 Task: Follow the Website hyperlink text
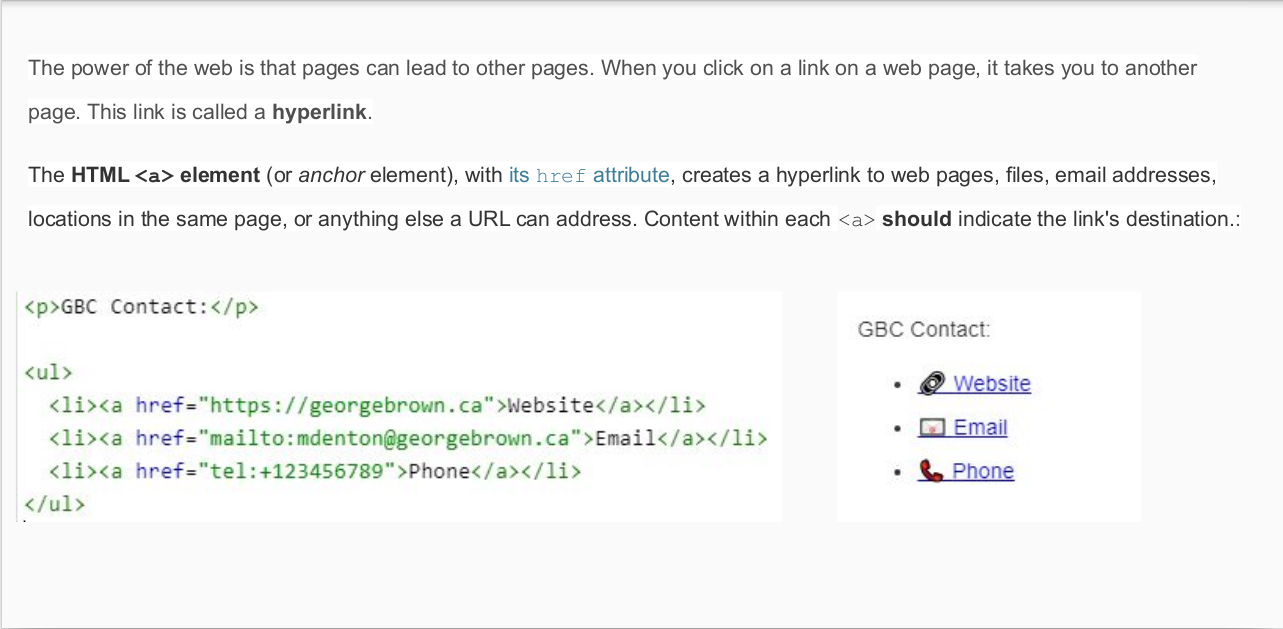click(x=991, y=384)
